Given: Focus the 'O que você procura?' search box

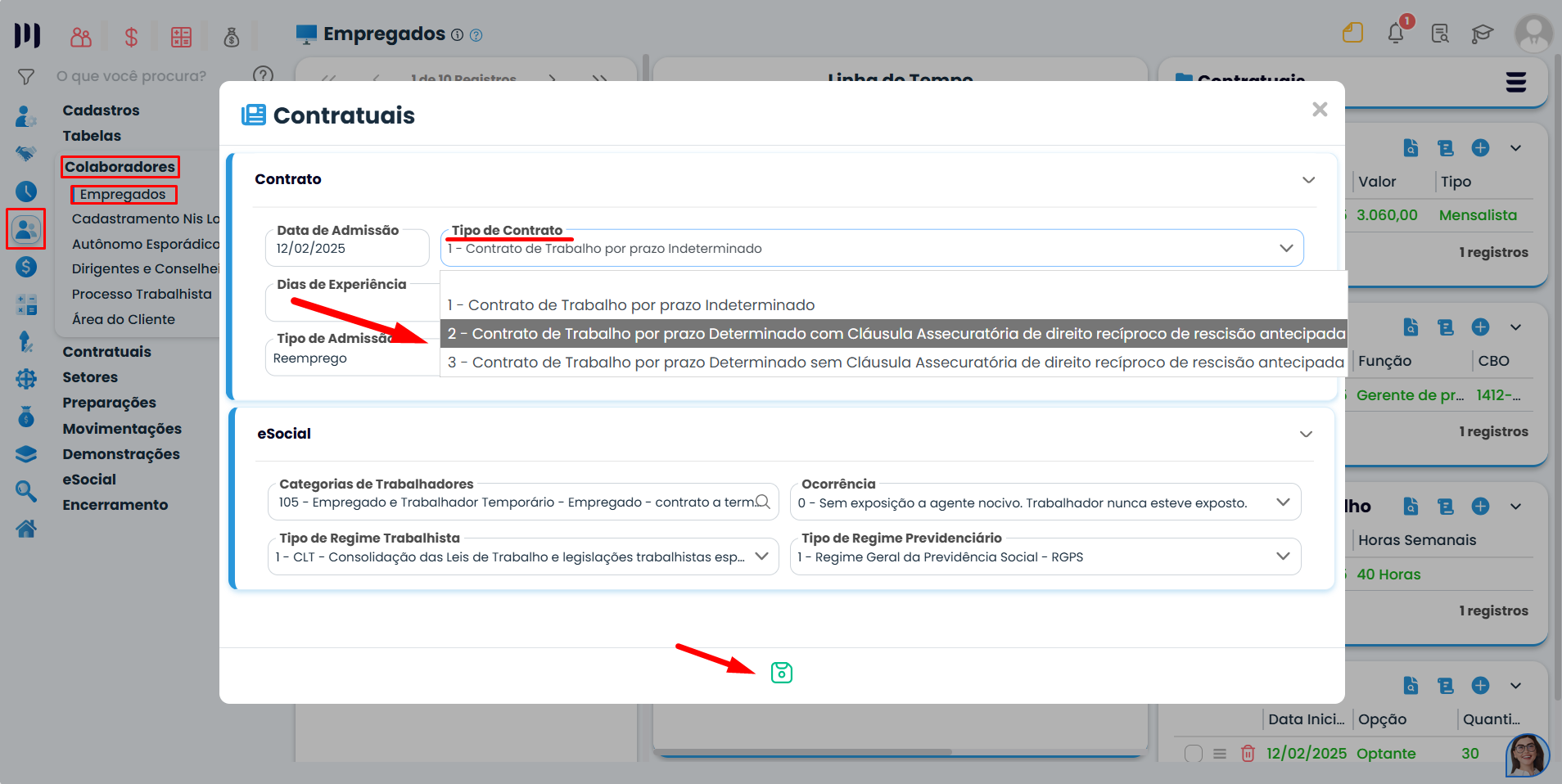Looking at the screenshot, I should tap(131, 76).
